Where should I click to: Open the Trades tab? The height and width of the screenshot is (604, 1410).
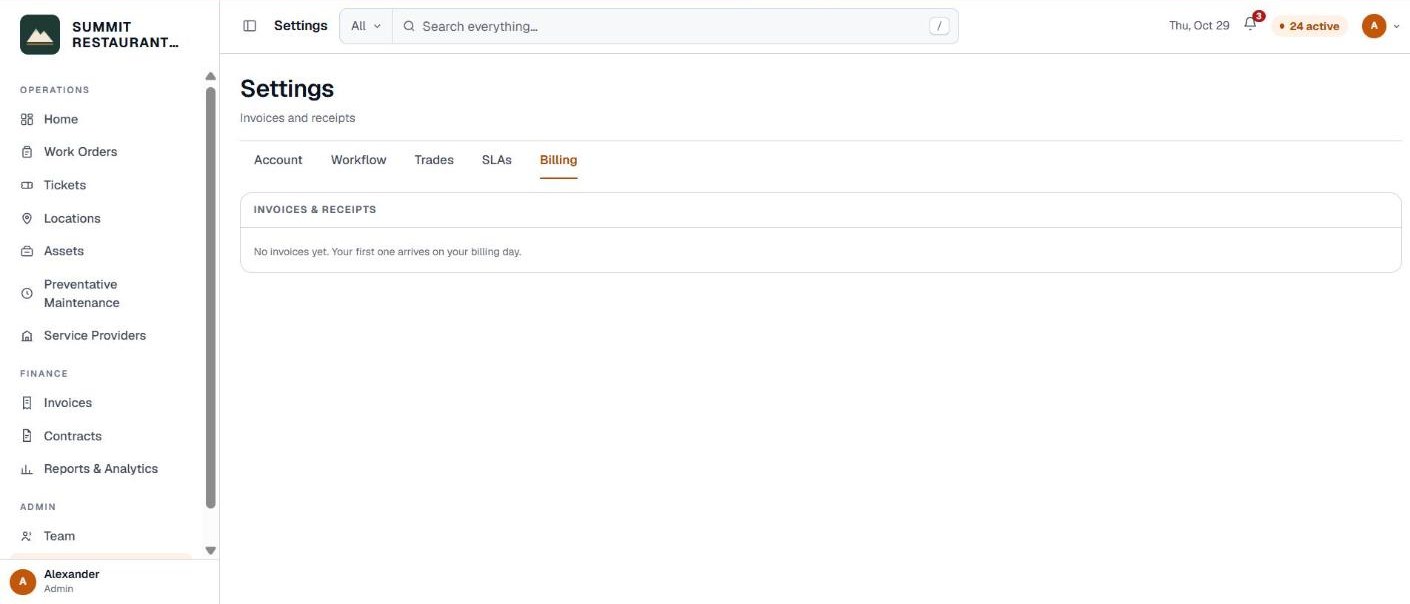point(434,160)
